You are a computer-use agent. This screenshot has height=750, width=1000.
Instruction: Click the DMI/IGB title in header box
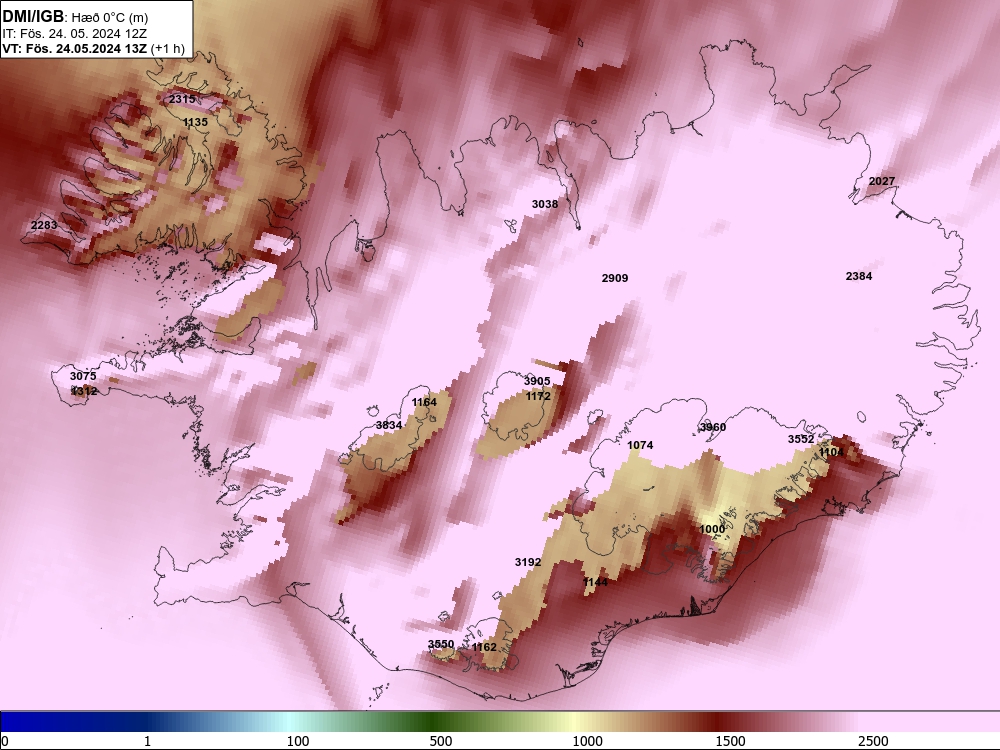click(34, 16)
